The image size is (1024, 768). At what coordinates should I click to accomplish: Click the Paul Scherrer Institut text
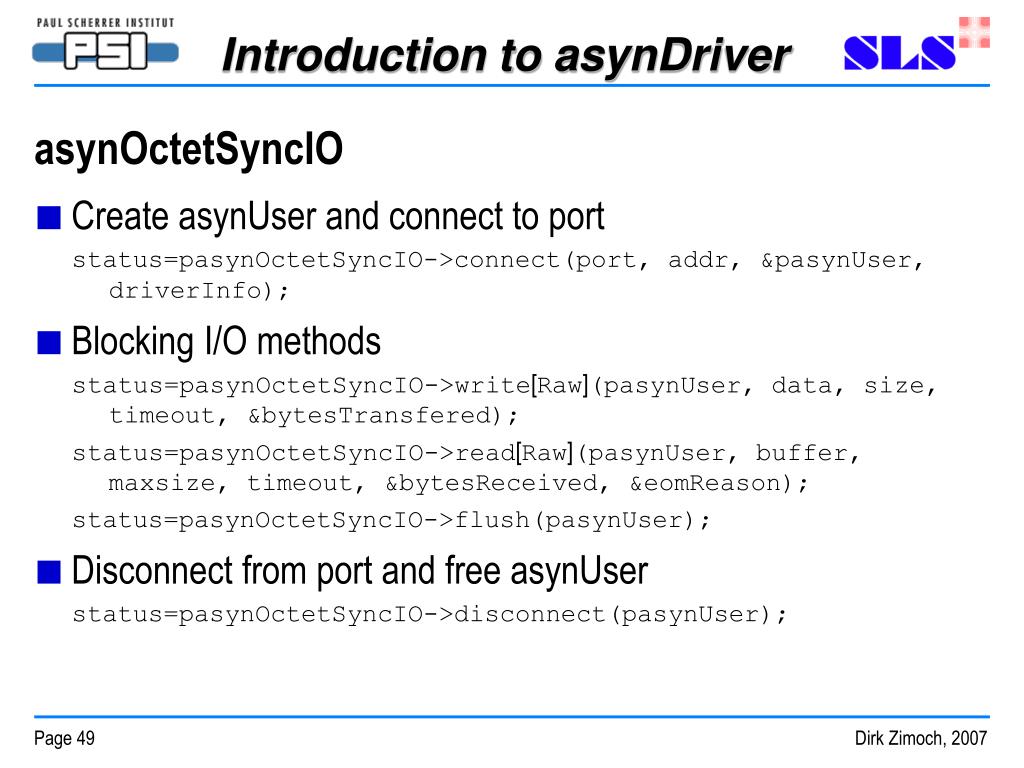[x=105, y=22]
